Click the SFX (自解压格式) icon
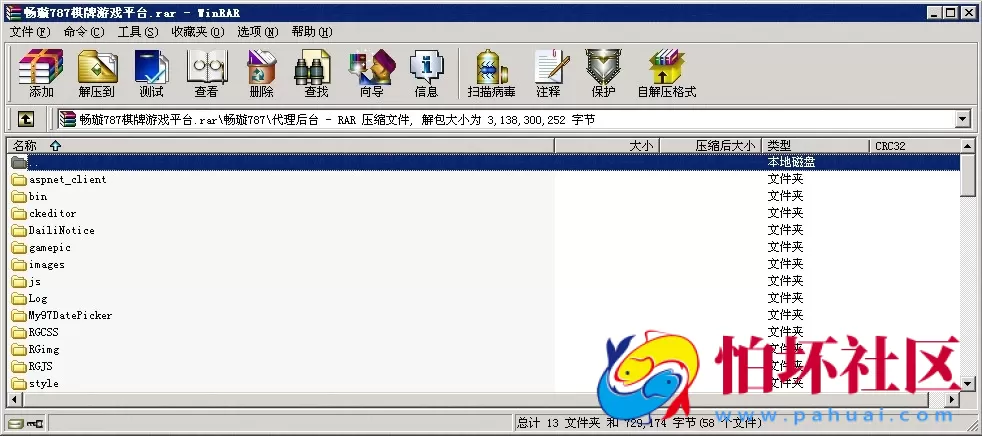 point(667,73)
